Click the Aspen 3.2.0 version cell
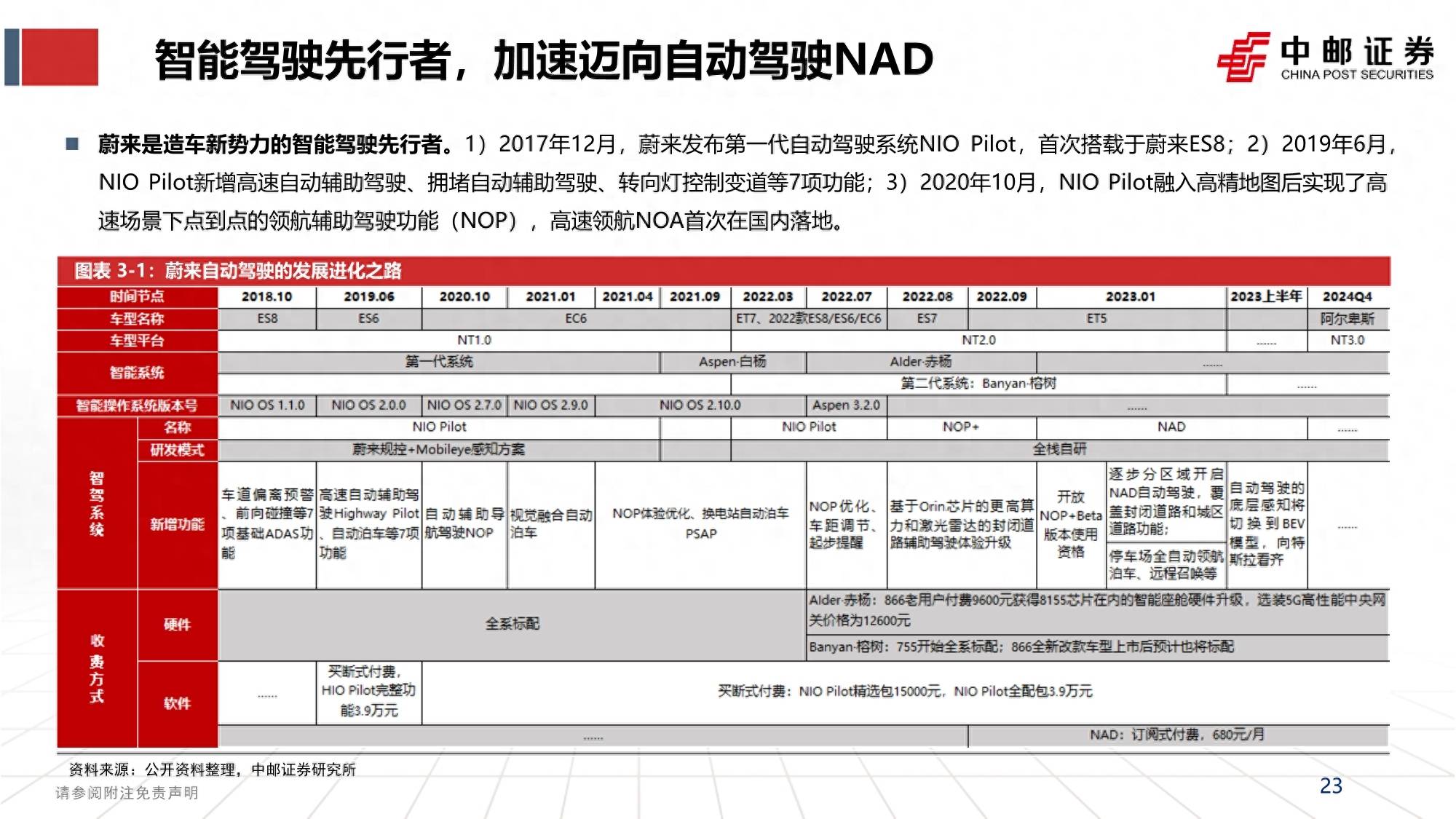The height and width of the screenshot is (819, 1456). [x=847, y=405]
